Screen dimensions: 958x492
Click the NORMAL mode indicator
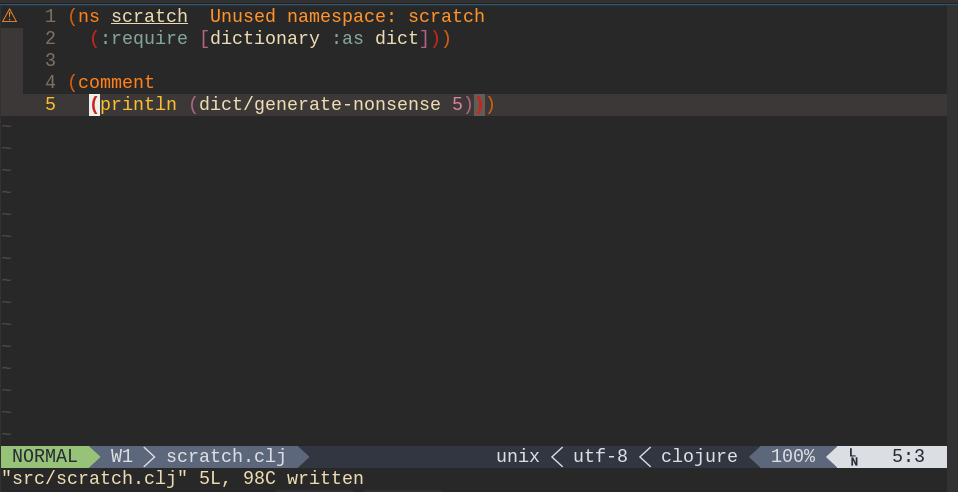click(44, 457)
